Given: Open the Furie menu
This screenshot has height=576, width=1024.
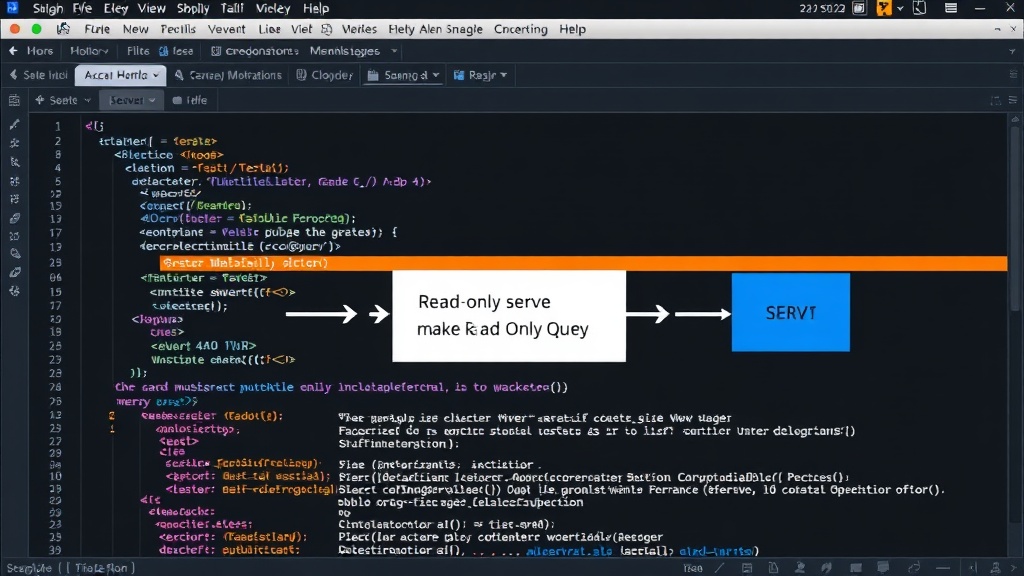Looking at the screenshot, I should point(97,29).
